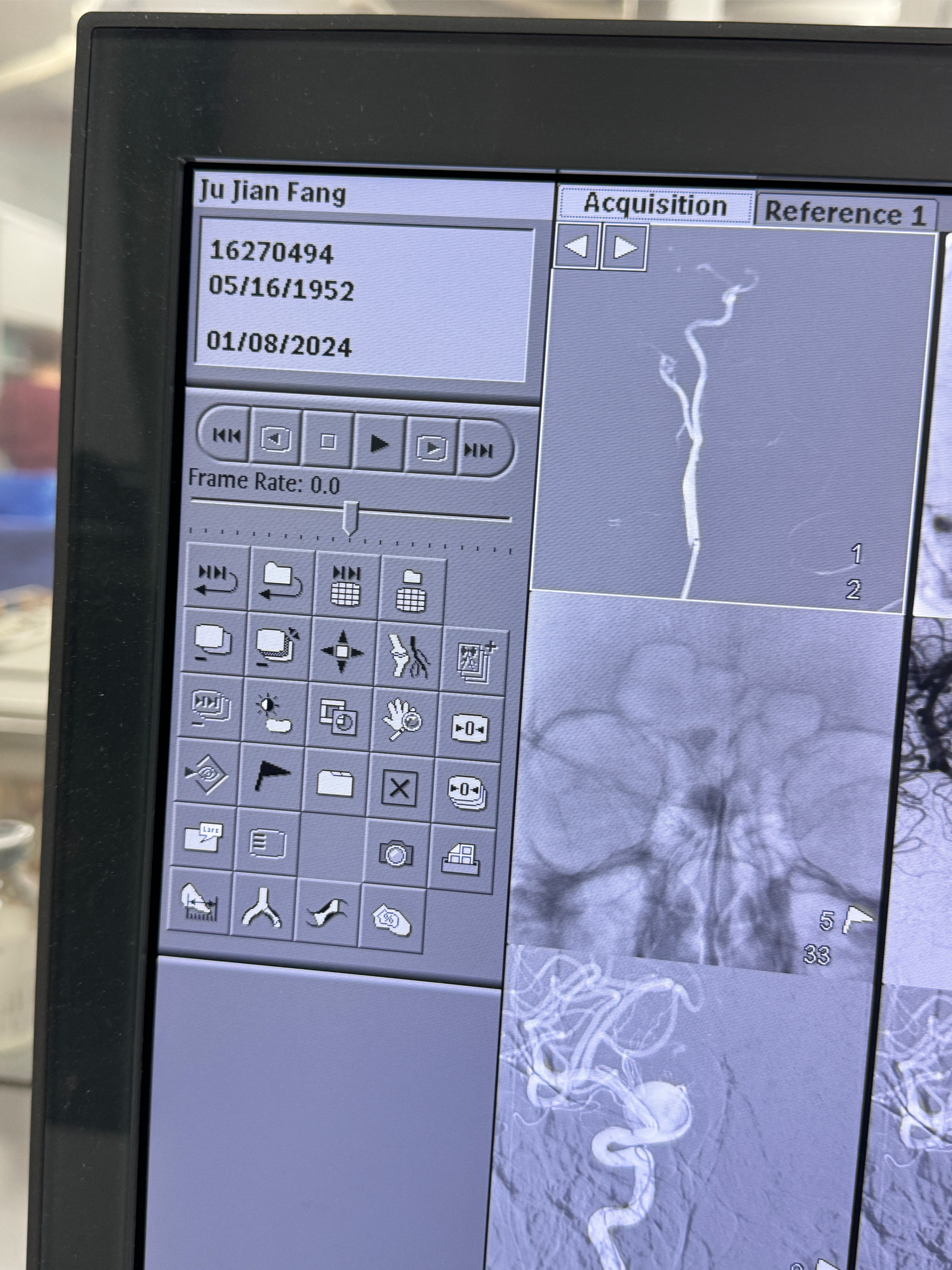This screenshot has width=952, height=1270.
Task: Select the percent stenosis measurement icon
Action: 391,919
